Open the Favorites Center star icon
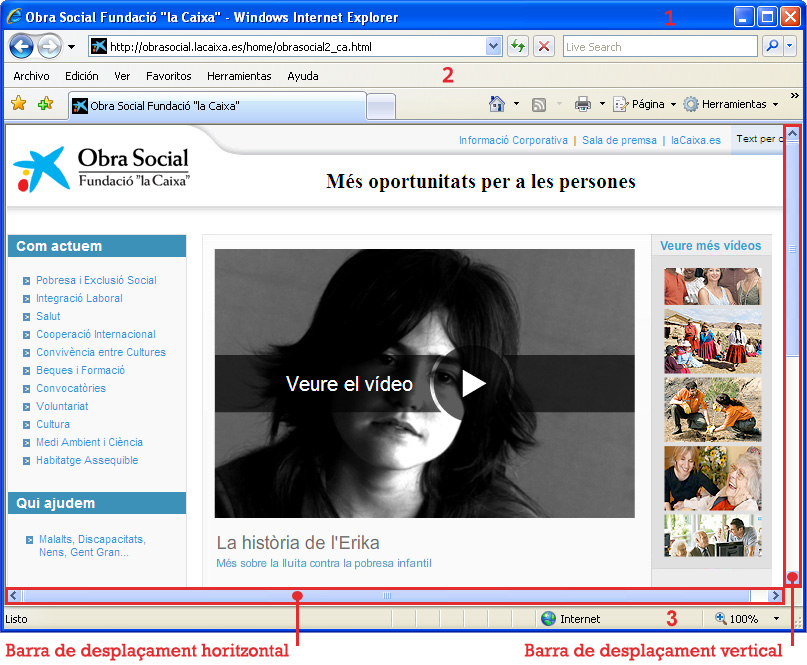 tap(18, 103)
